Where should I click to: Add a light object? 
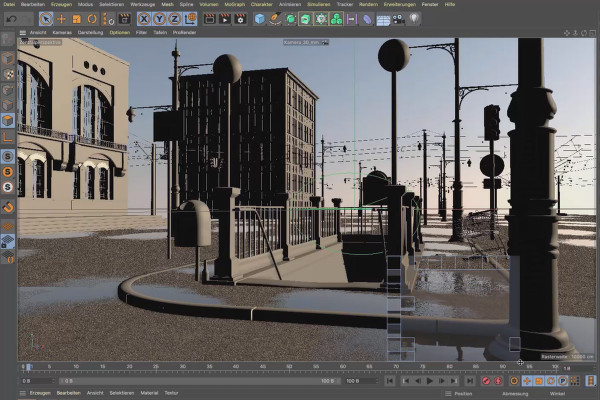click(x=414, y=18)
